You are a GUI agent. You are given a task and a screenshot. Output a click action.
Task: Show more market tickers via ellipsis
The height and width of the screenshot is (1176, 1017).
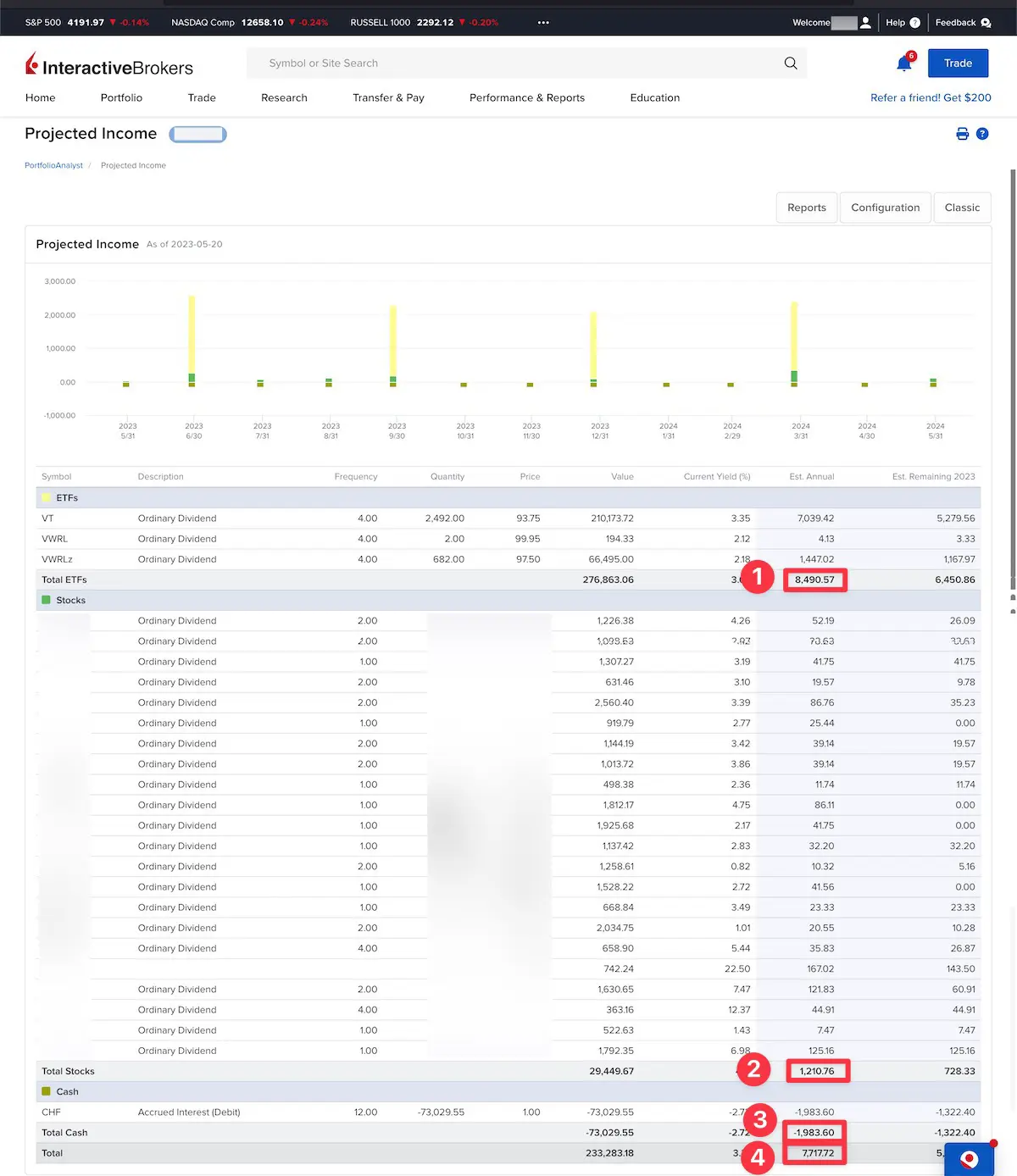[543, 23]
